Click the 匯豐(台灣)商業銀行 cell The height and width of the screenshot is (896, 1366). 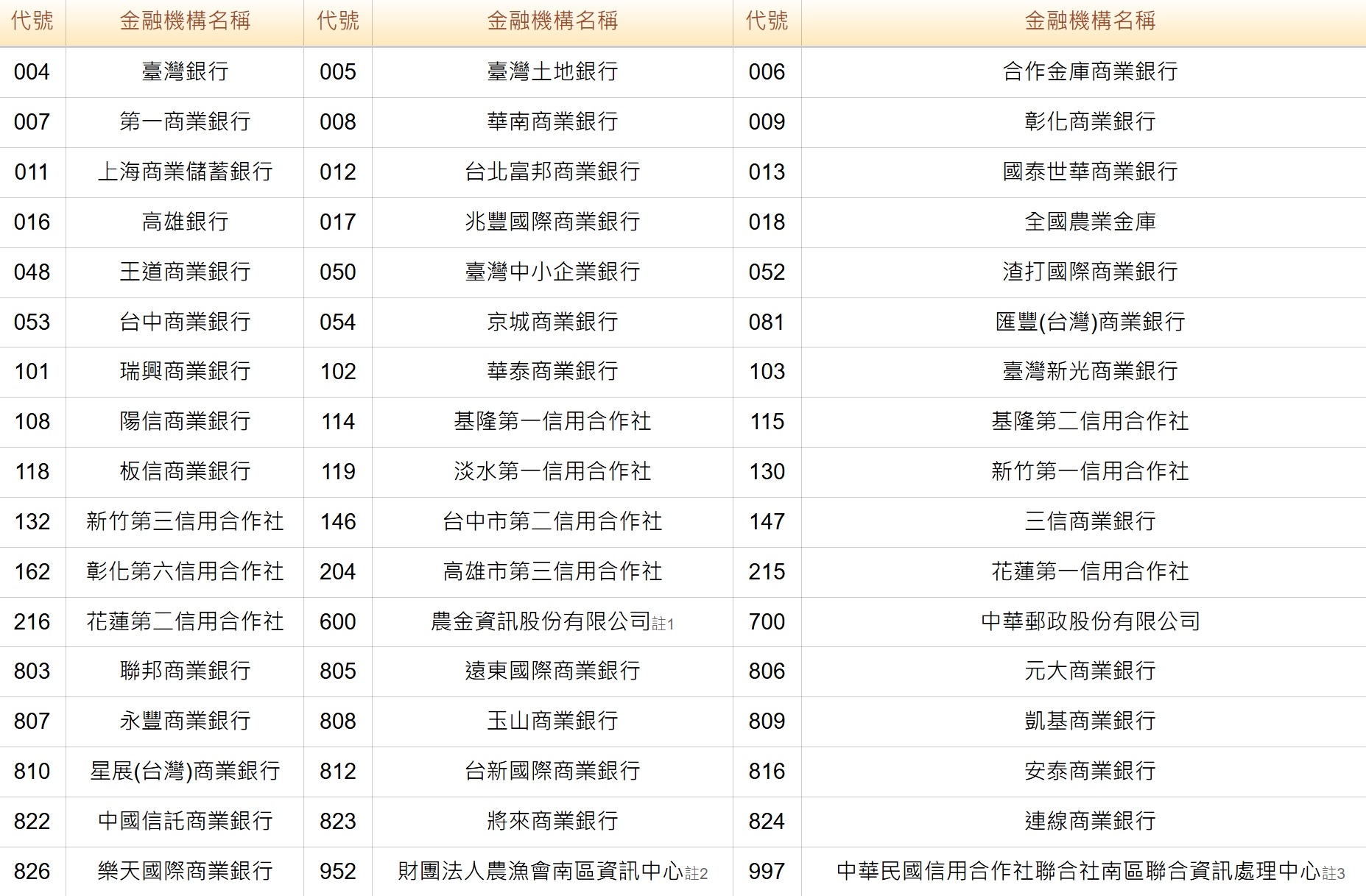pos(1090,322)
